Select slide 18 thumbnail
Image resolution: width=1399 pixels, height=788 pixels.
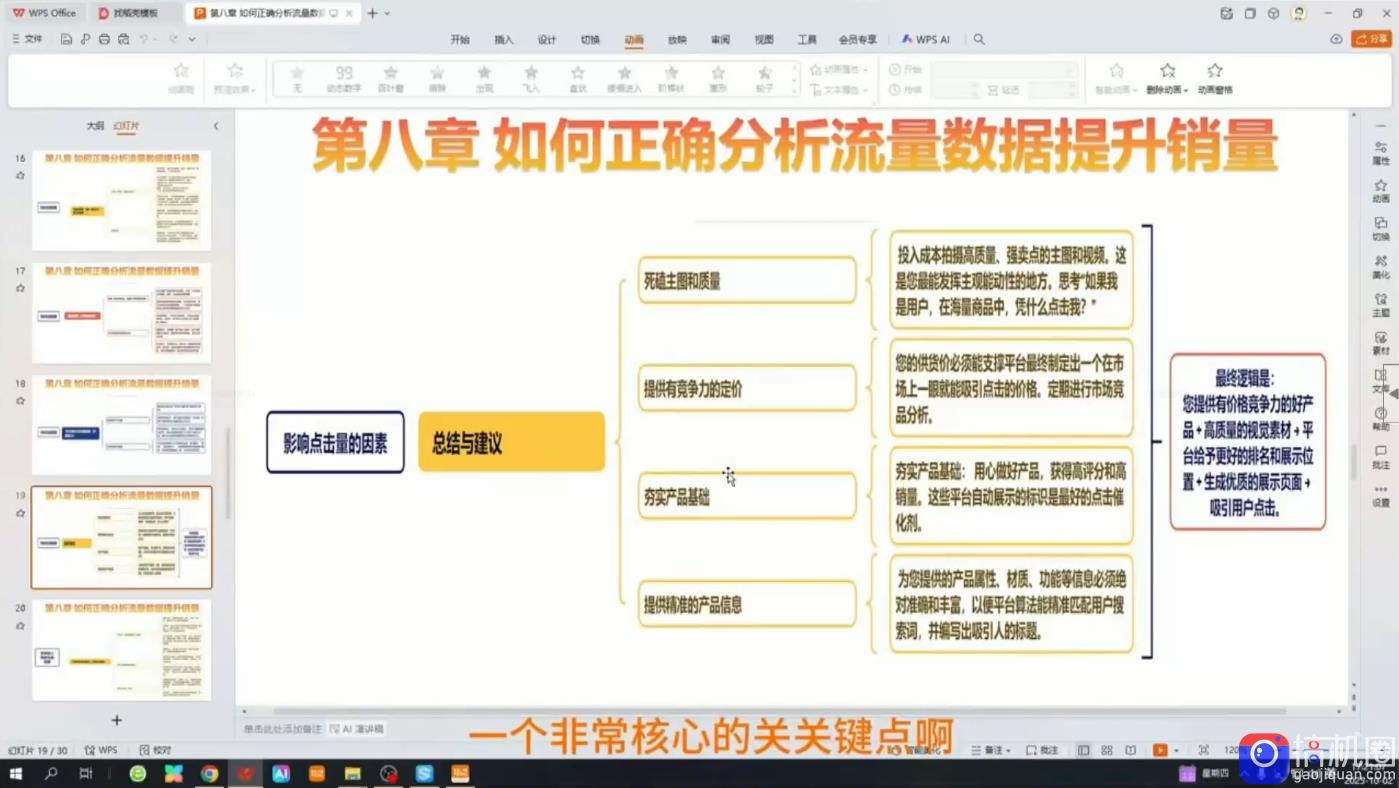click(x=121, y=425)
